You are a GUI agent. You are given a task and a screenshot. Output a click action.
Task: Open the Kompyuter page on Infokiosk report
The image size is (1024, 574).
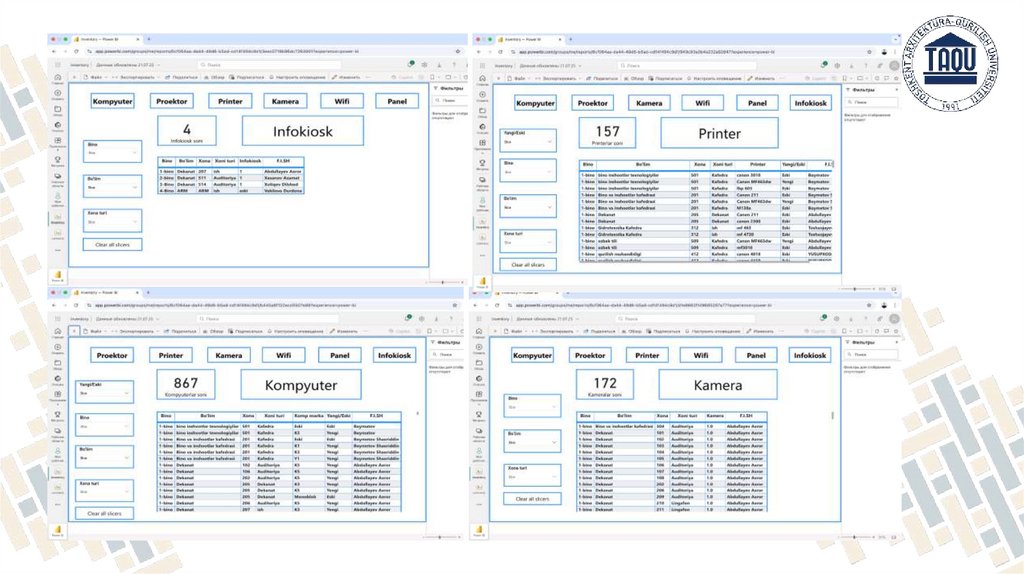click(112, 101)
